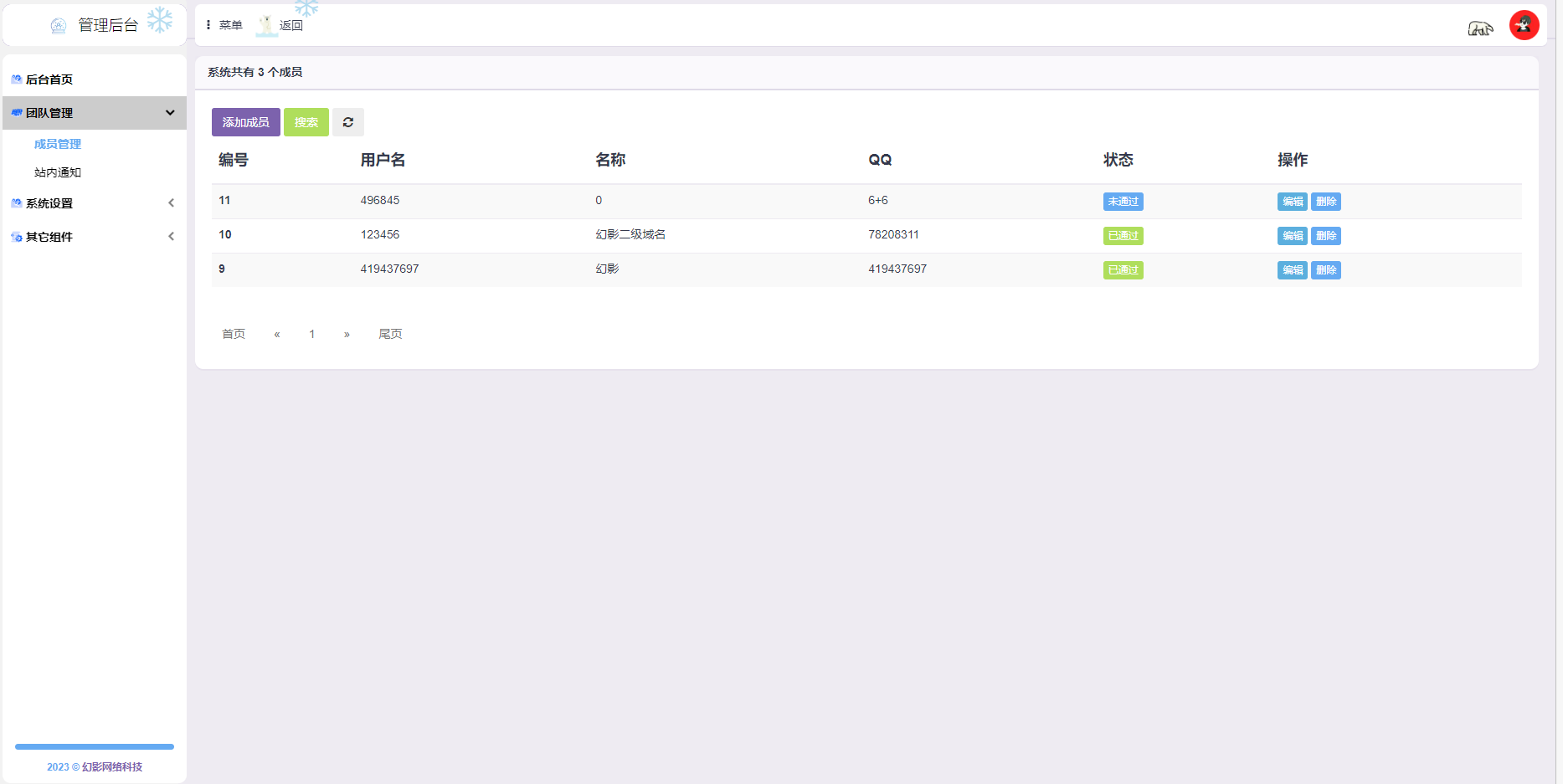Click the three-dot menu icon
Screen dimensions: 1563x784
(208, 25)
